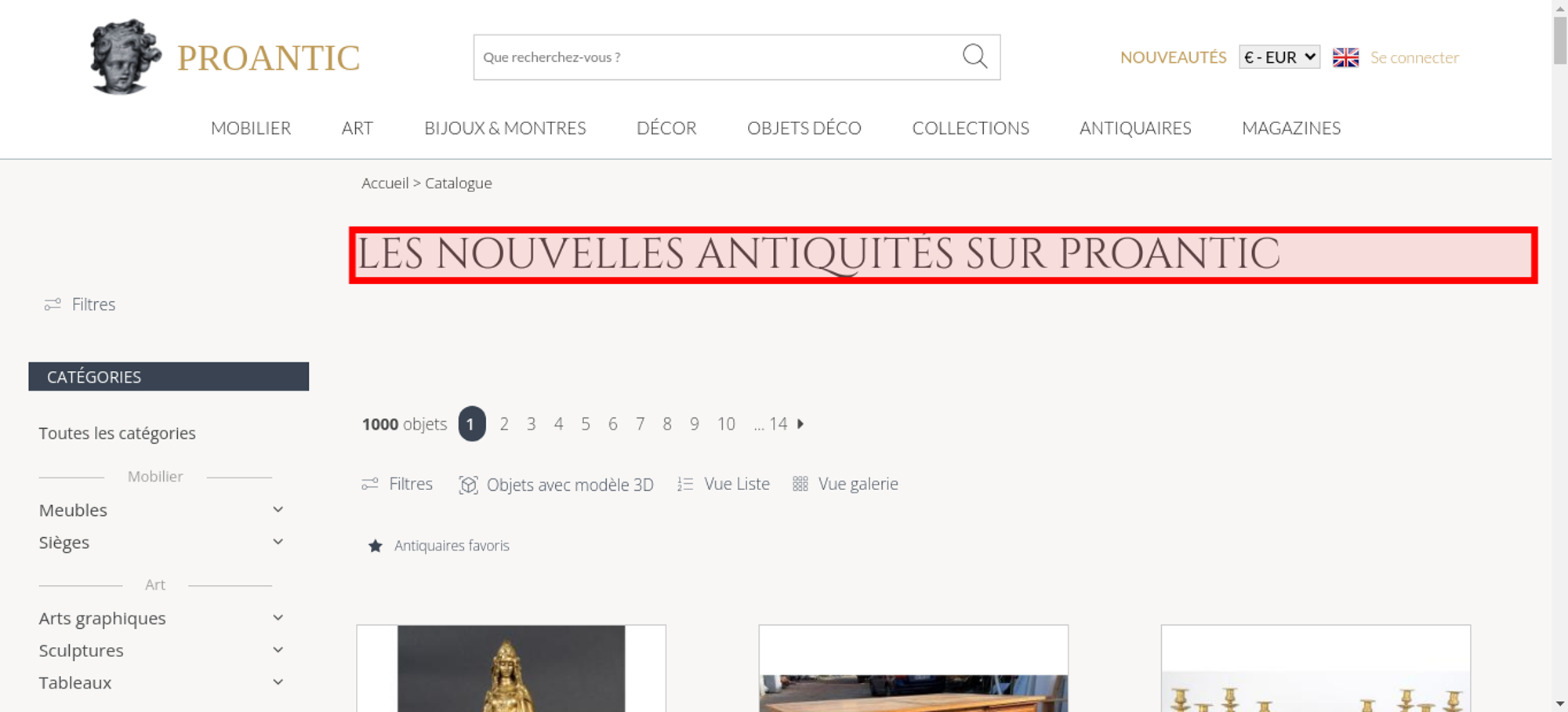Open the EUR currency dropdown
Viewport: 1568px width, 712px height.
[x=1279, y=57]
